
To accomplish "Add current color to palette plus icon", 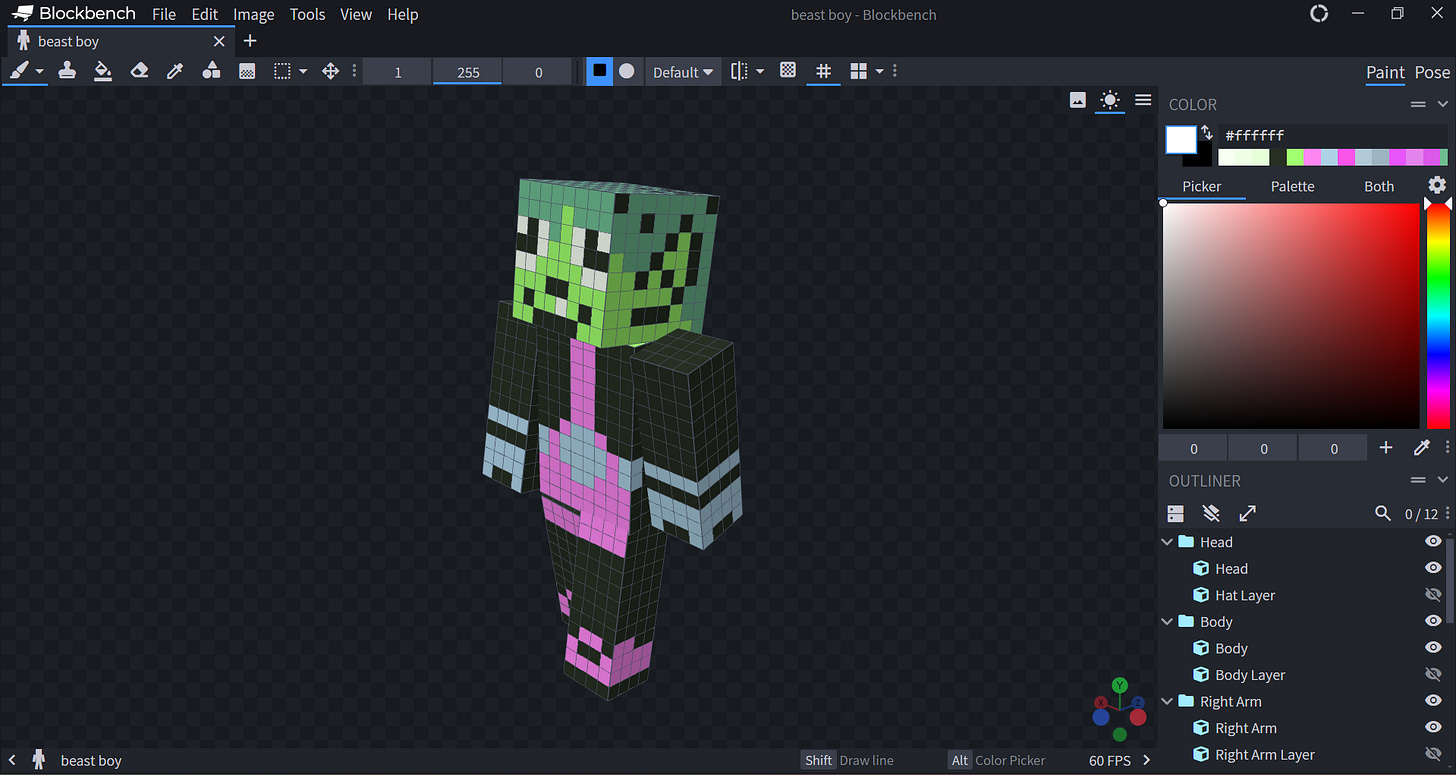I will pyautogui.click(x=1386, y=448).
